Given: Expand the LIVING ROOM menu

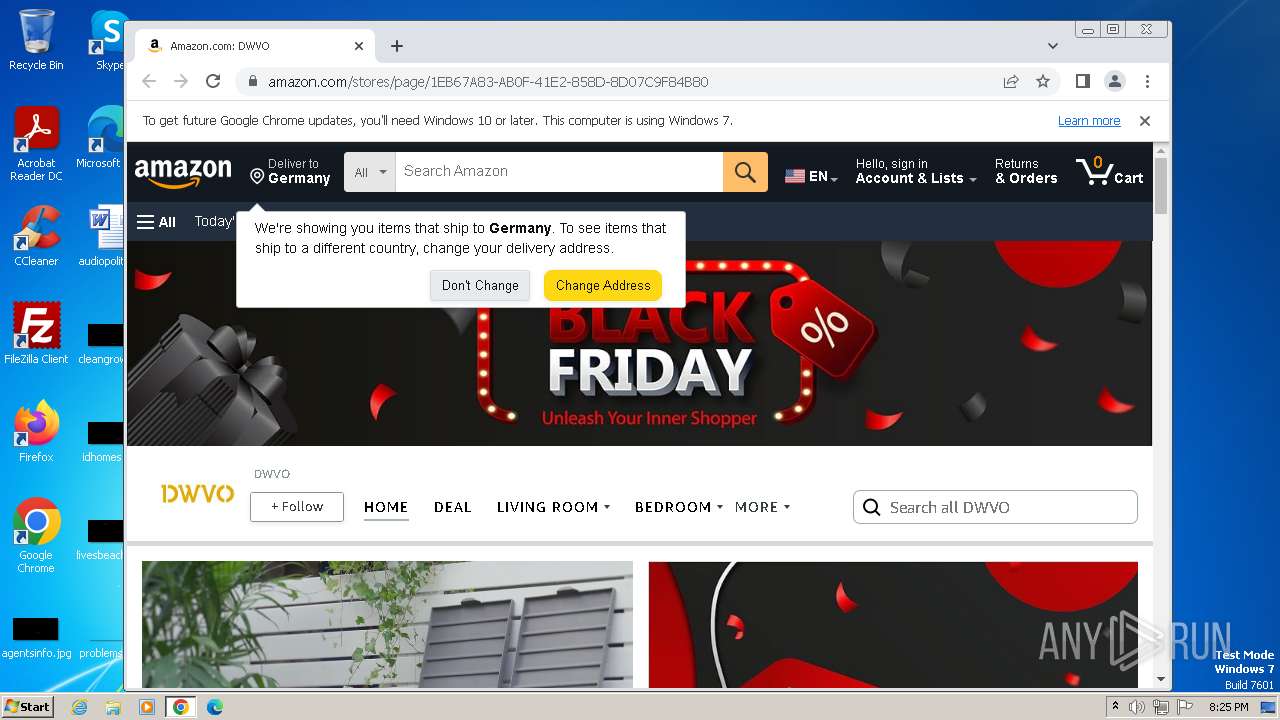Looking at the screenshot, I should point(553,507).
